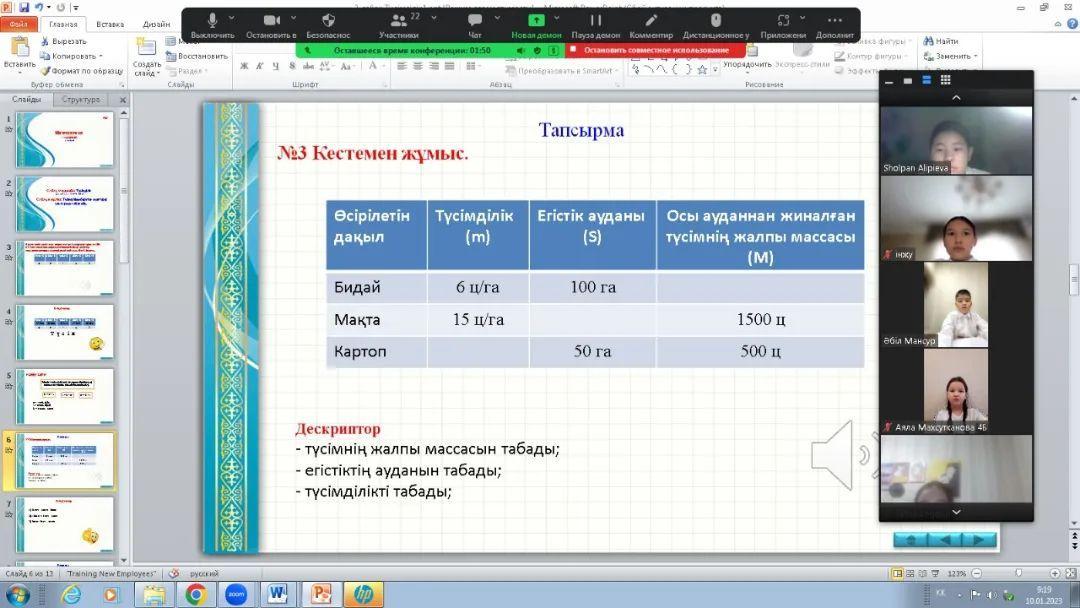The height and width of the screenshot is (608, 1080).
Task: Open Word from taskbar
Action: pyautogui.click(x=278, y=594)
